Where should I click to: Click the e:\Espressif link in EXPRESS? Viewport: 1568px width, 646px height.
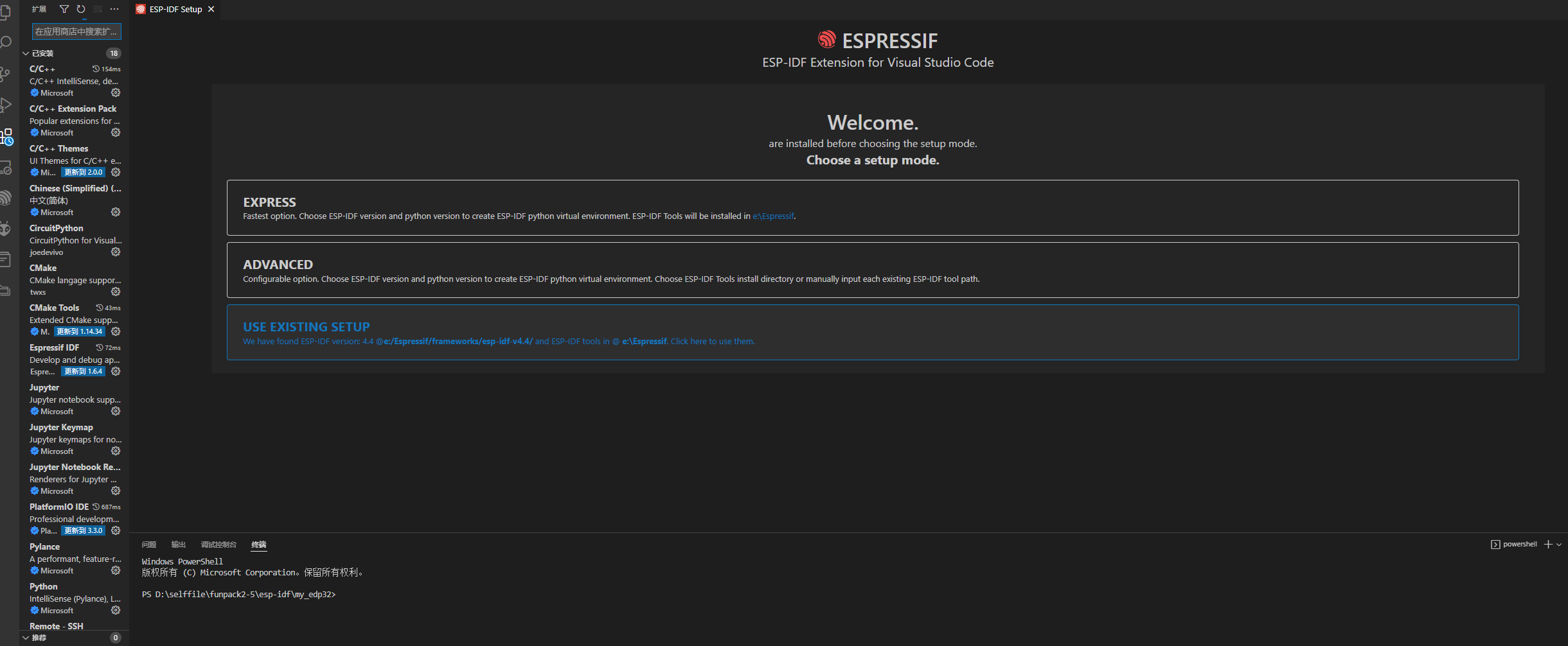(773, 216)
